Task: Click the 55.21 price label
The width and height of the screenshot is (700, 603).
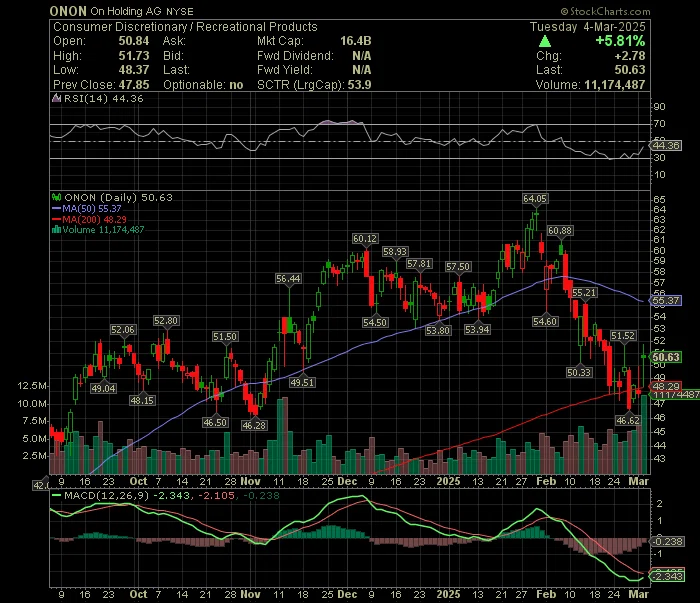Action: click(584, 293)
